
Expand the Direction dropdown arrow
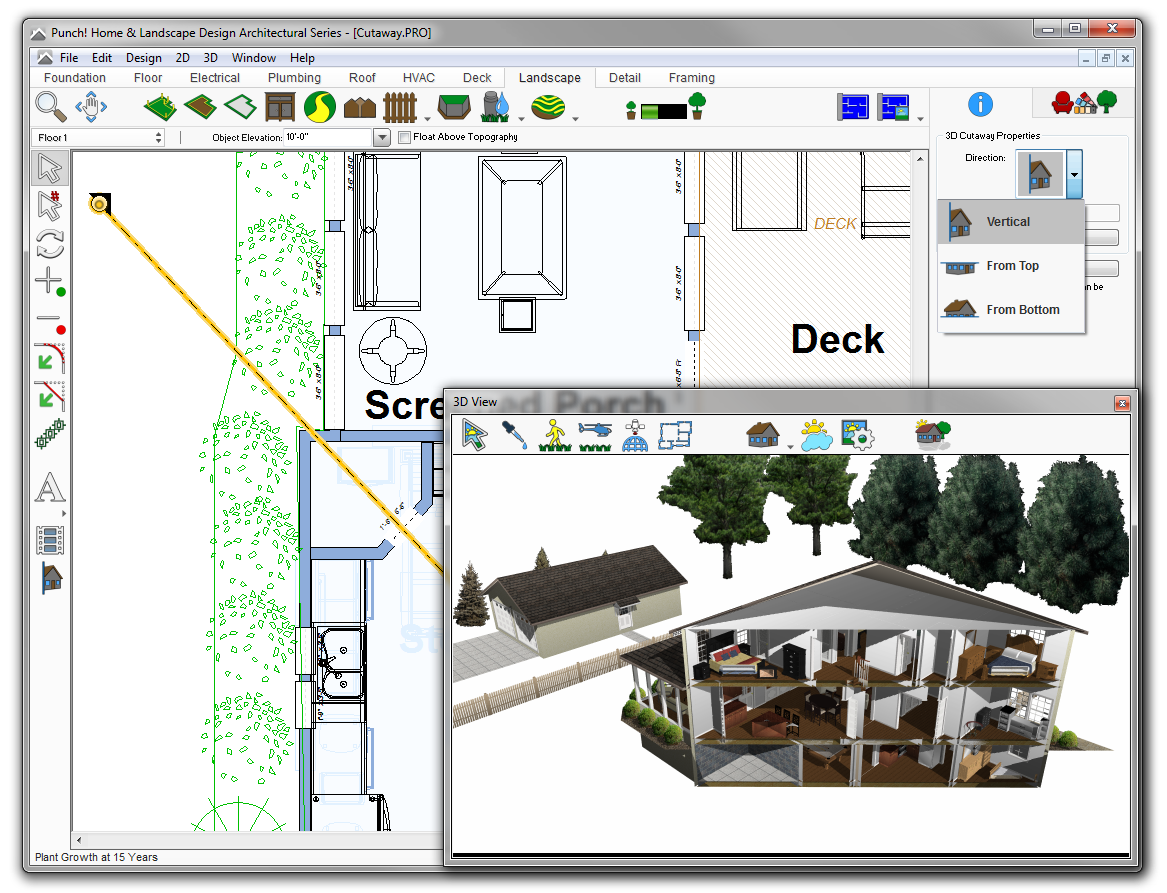(x=1074, y=175)
